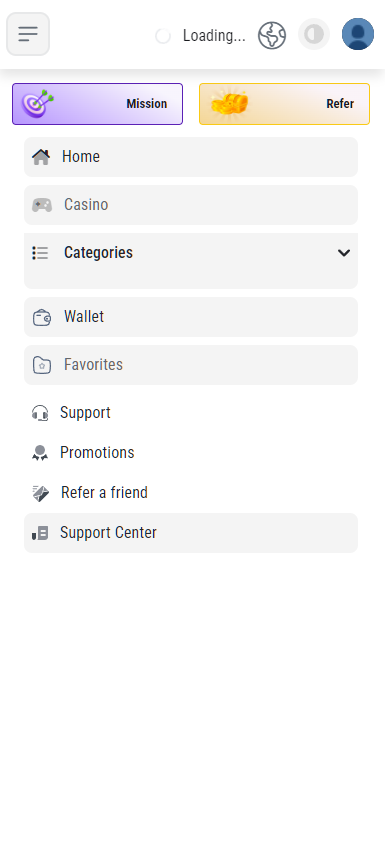Image resolution: width=385 pixels, height=841 pixels.
Task: Open the Mission banner
Action: point(98,104)
